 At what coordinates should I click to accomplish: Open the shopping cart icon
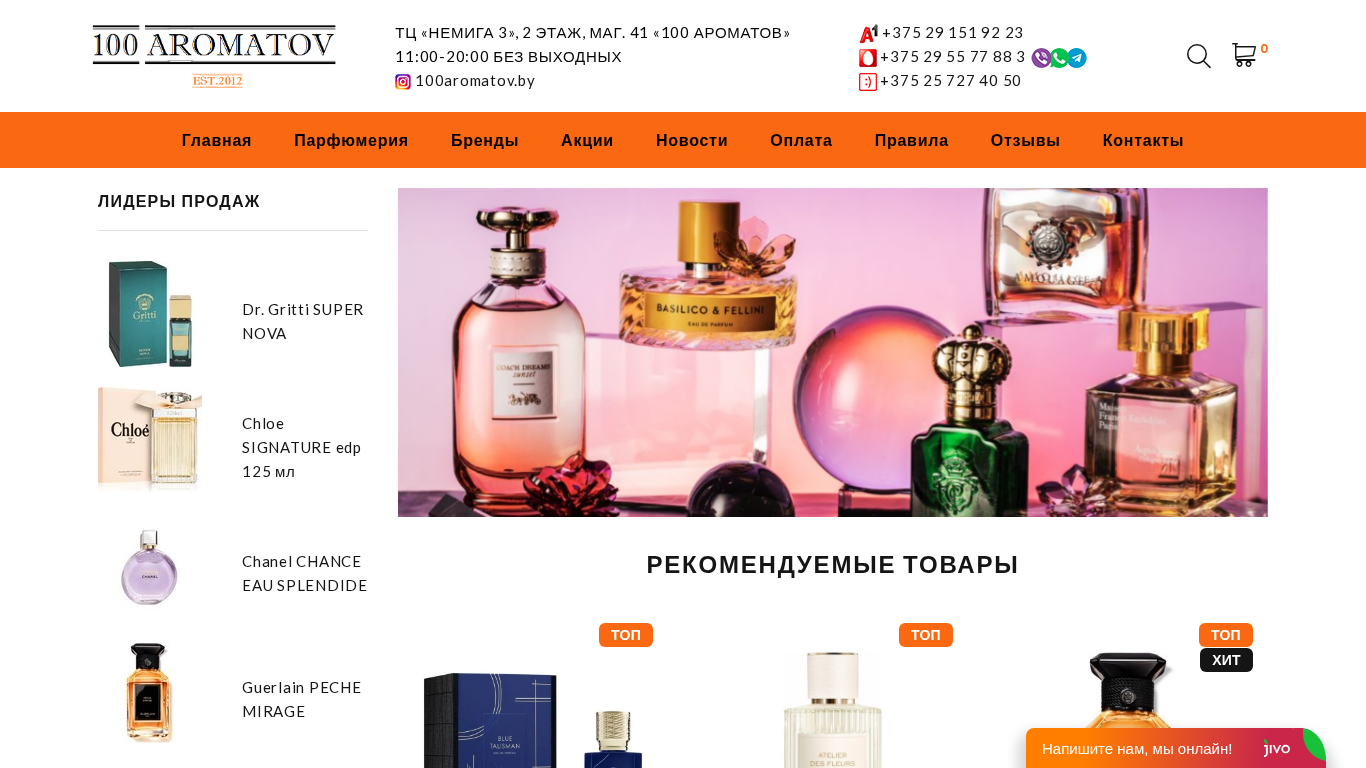(x=1244, y=55)
